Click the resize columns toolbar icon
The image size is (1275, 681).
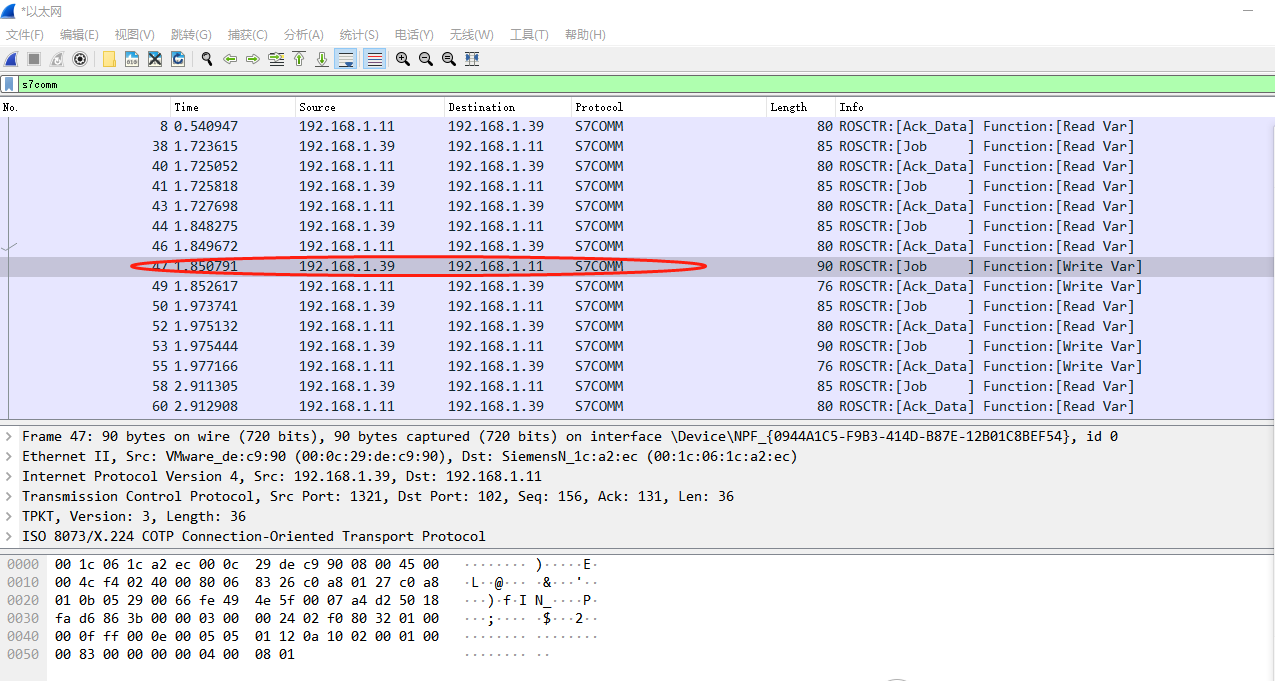coord(472,59)
